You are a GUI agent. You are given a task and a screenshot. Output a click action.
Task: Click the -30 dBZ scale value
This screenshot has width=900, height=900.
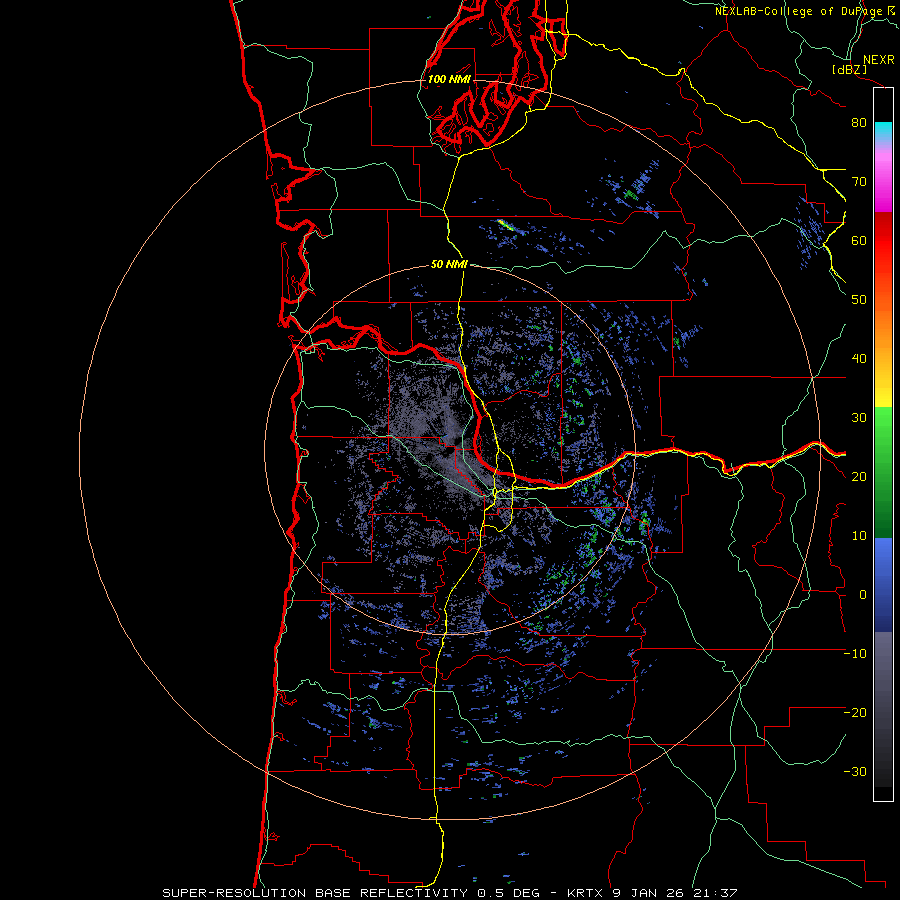pyautogui.click(x=855, y=772)
